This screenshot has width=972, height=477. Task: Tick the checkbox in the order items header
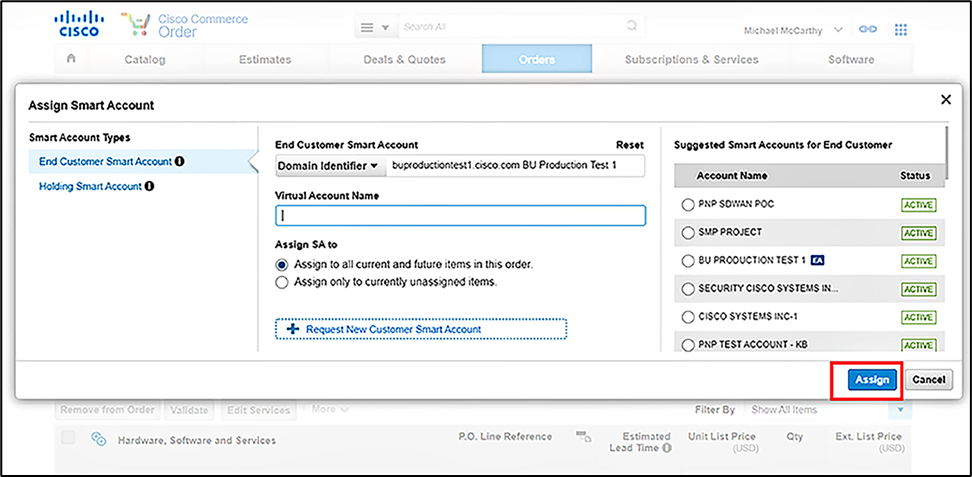[x=68, y=439]
